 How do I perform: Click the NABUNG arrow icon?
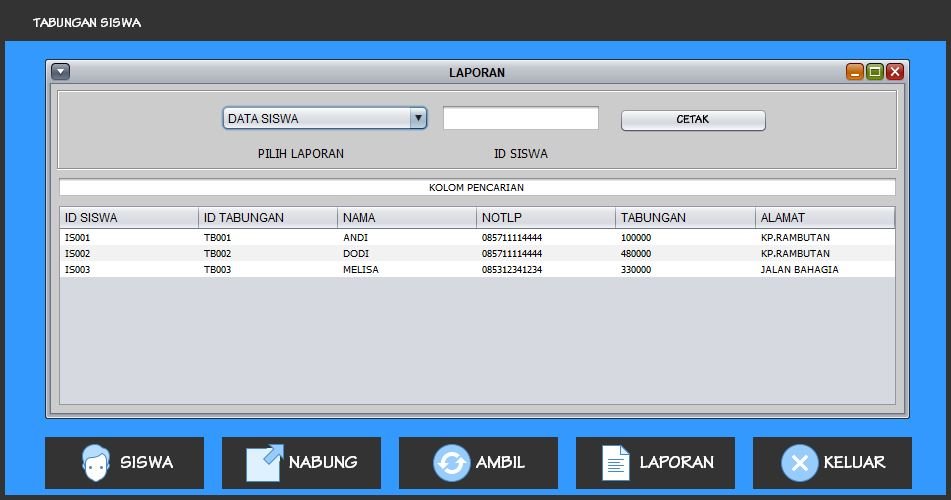click(x=265, y=463)
